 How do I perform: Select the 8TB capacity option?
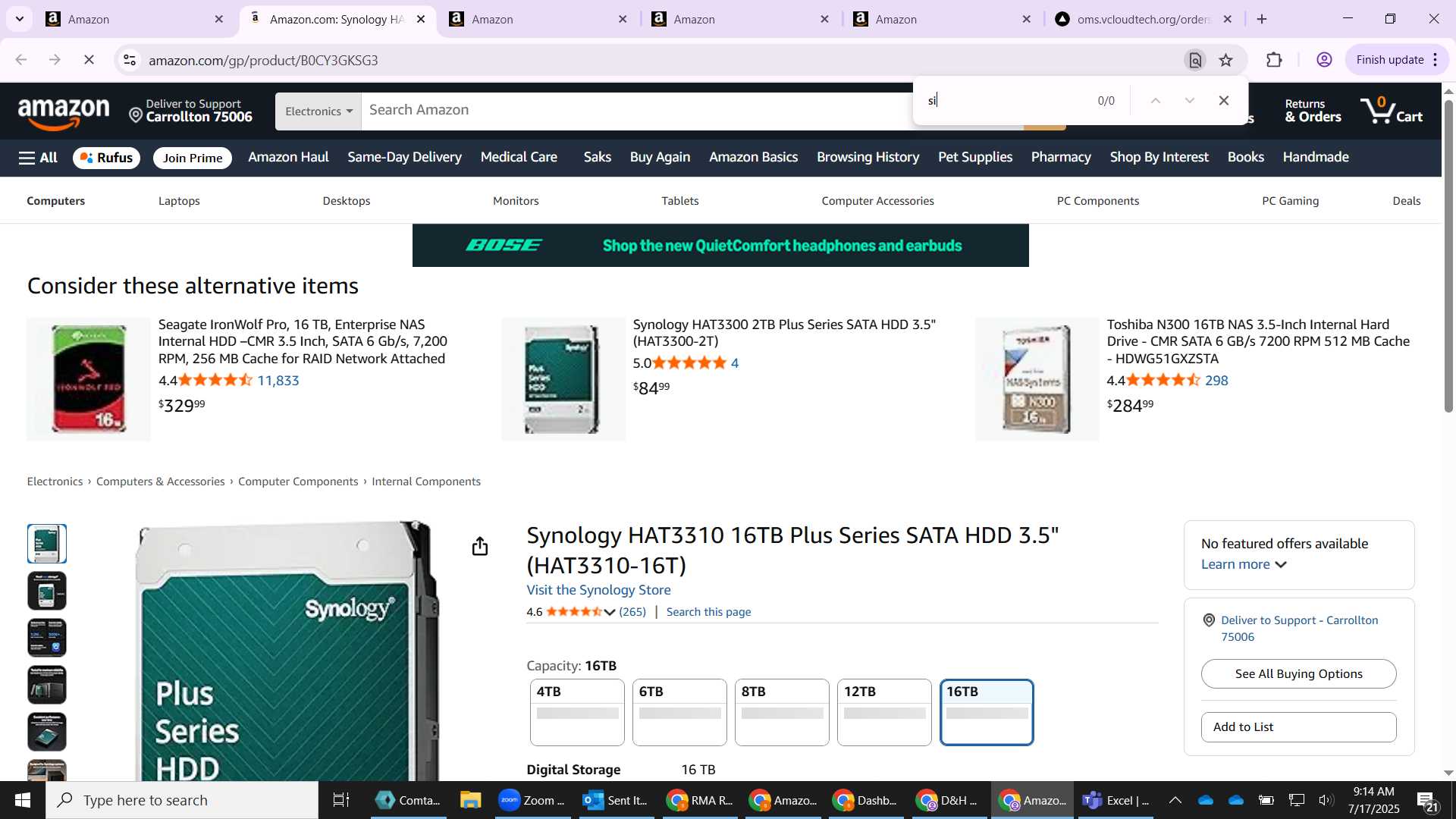click(x=782, y=712)
